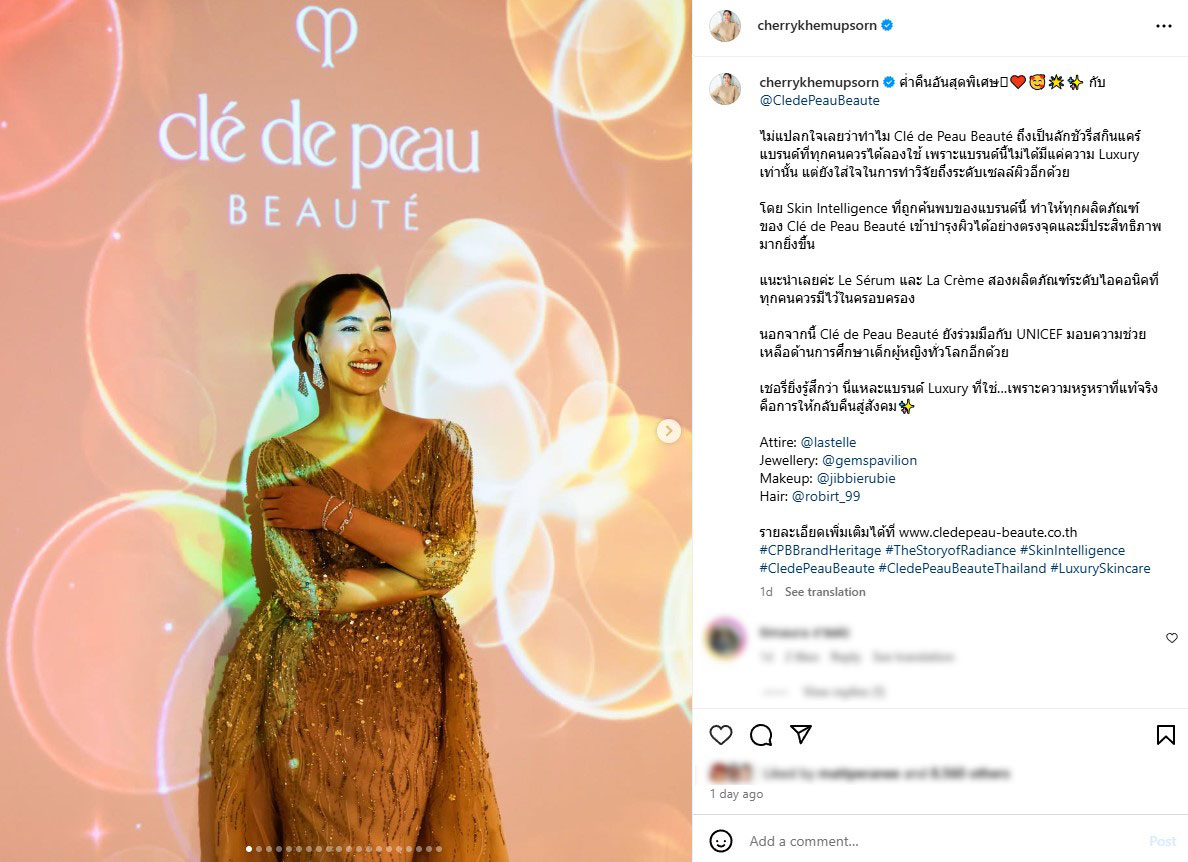Viewport: 1188px width, 862px height.
Task: Open the three-dot more options menu
Action: pos(1164,26)
